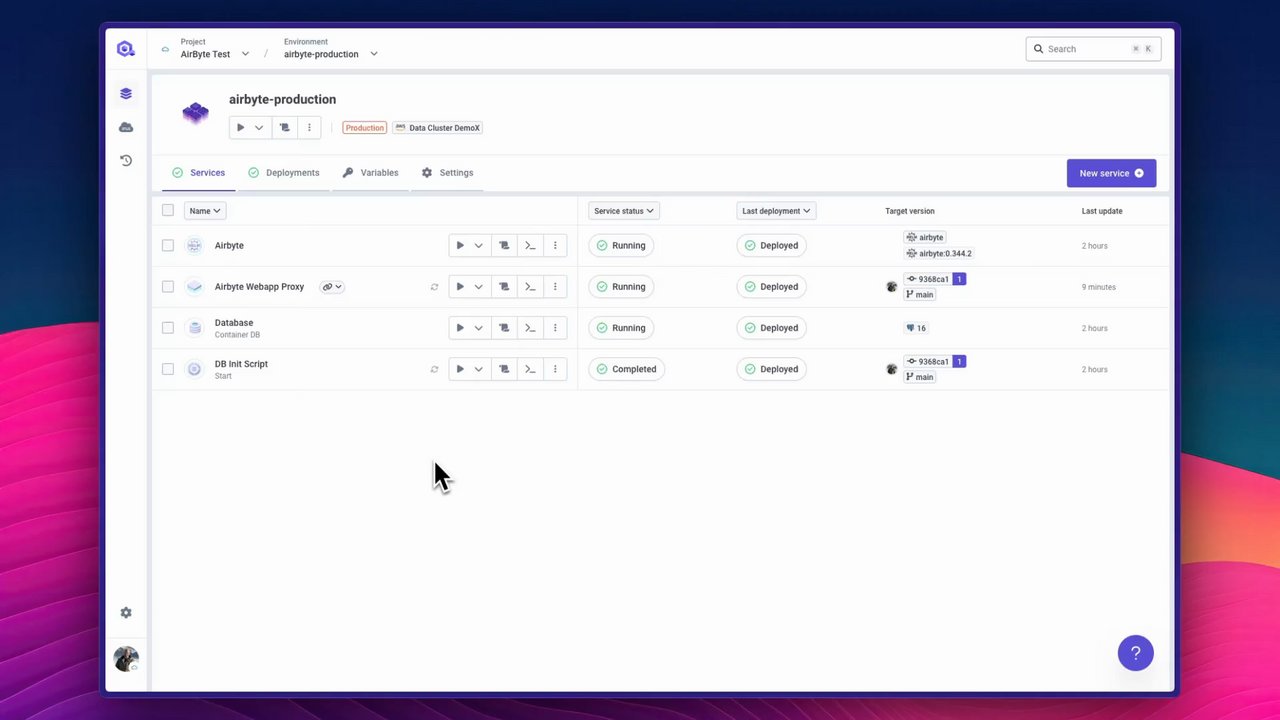Screen dimensions: 1280x720
Task: Open logs icon for airbyte-production environment
Action: point(284,128)
